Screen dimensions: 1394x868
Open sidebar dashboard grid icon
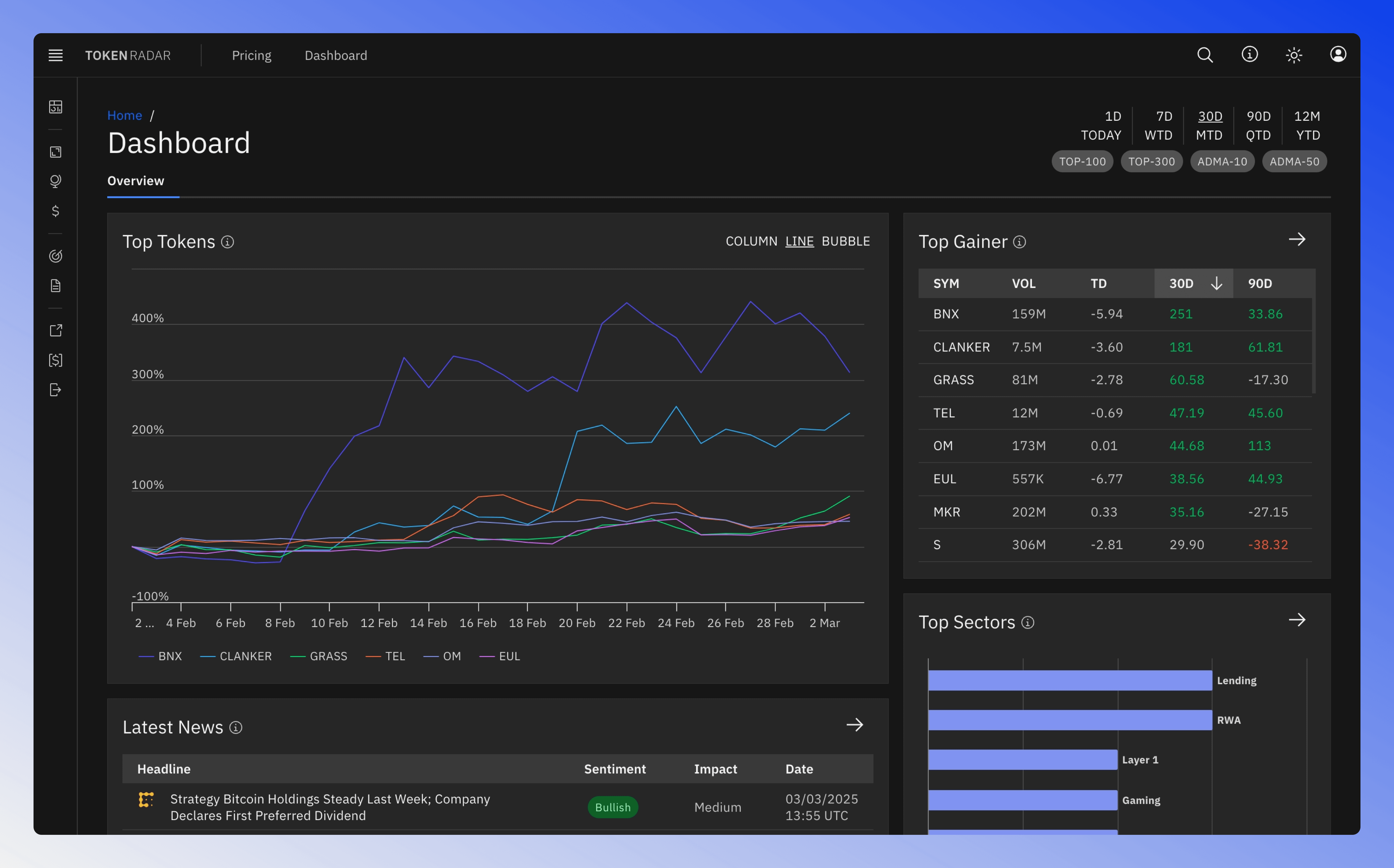click(x=56, y=107)
